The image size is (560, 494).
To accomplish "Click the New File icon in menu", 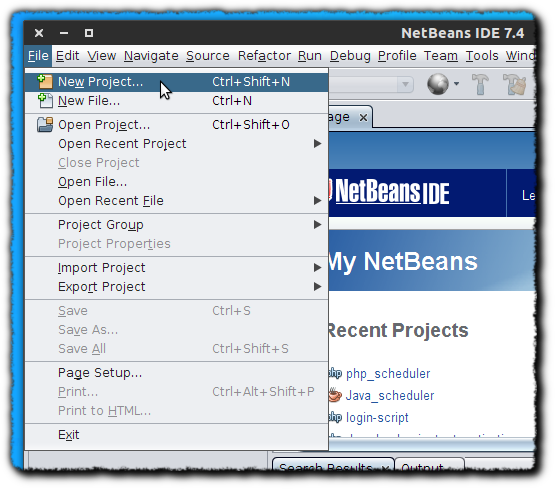I will [45, 101].
